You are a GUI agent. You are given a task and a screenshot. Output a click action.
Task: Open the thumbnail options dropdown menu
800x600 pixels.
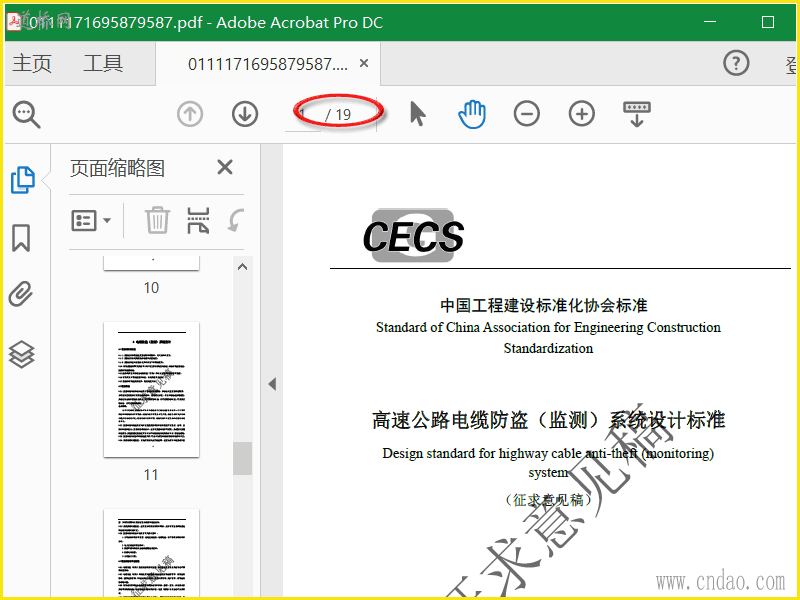(91, 221)
